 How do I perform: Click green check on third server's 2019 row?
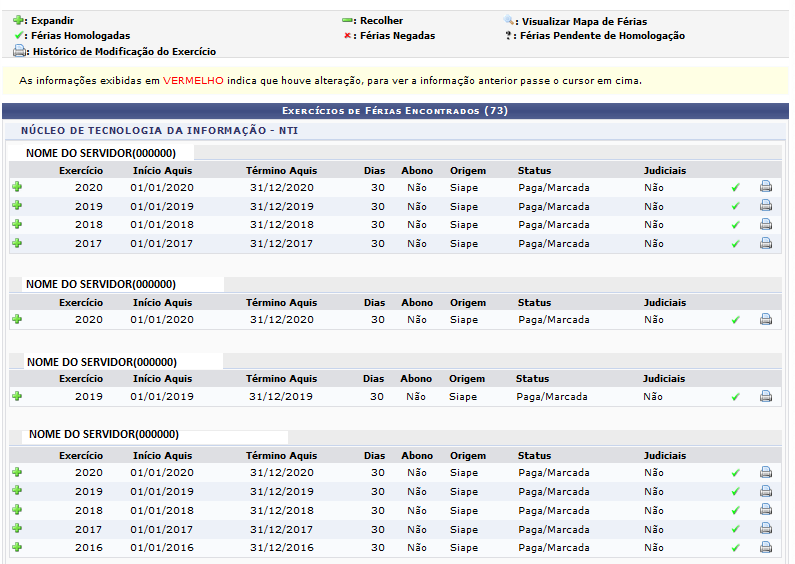tap(736, 397)
